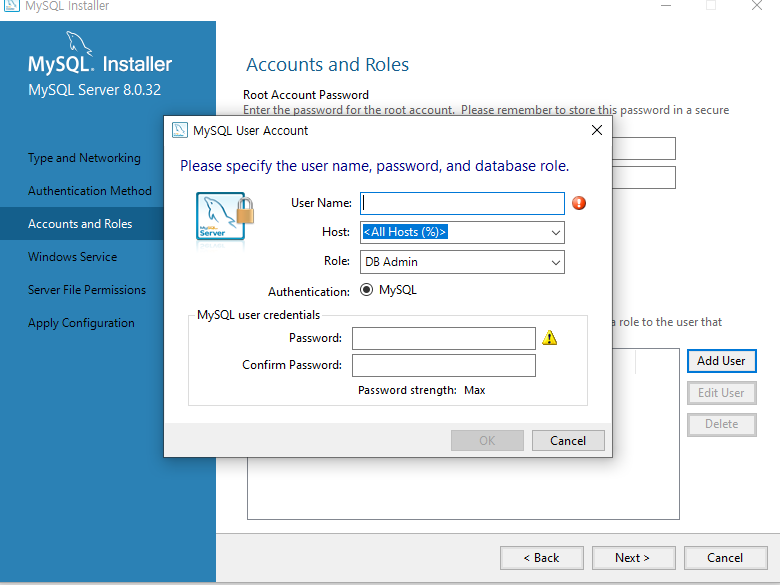Image resolution: width=780 pixels, height=585 pixels.
Task: Click the MySQL Server padlock image
Action: [x=225, y=217]
